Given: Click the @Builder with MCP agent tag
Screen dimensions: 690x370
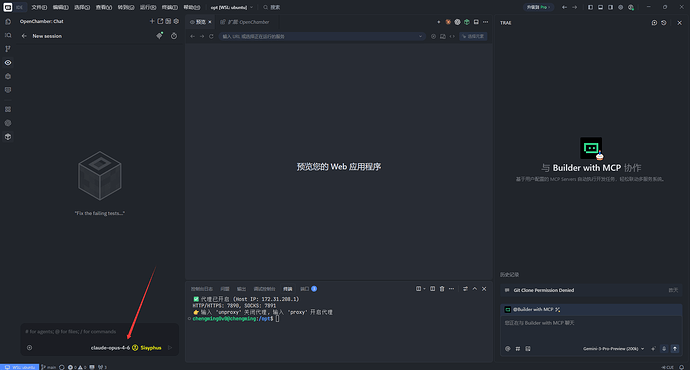Looking at the screenshot, I should pyautogui.click(x=532, y=310).
